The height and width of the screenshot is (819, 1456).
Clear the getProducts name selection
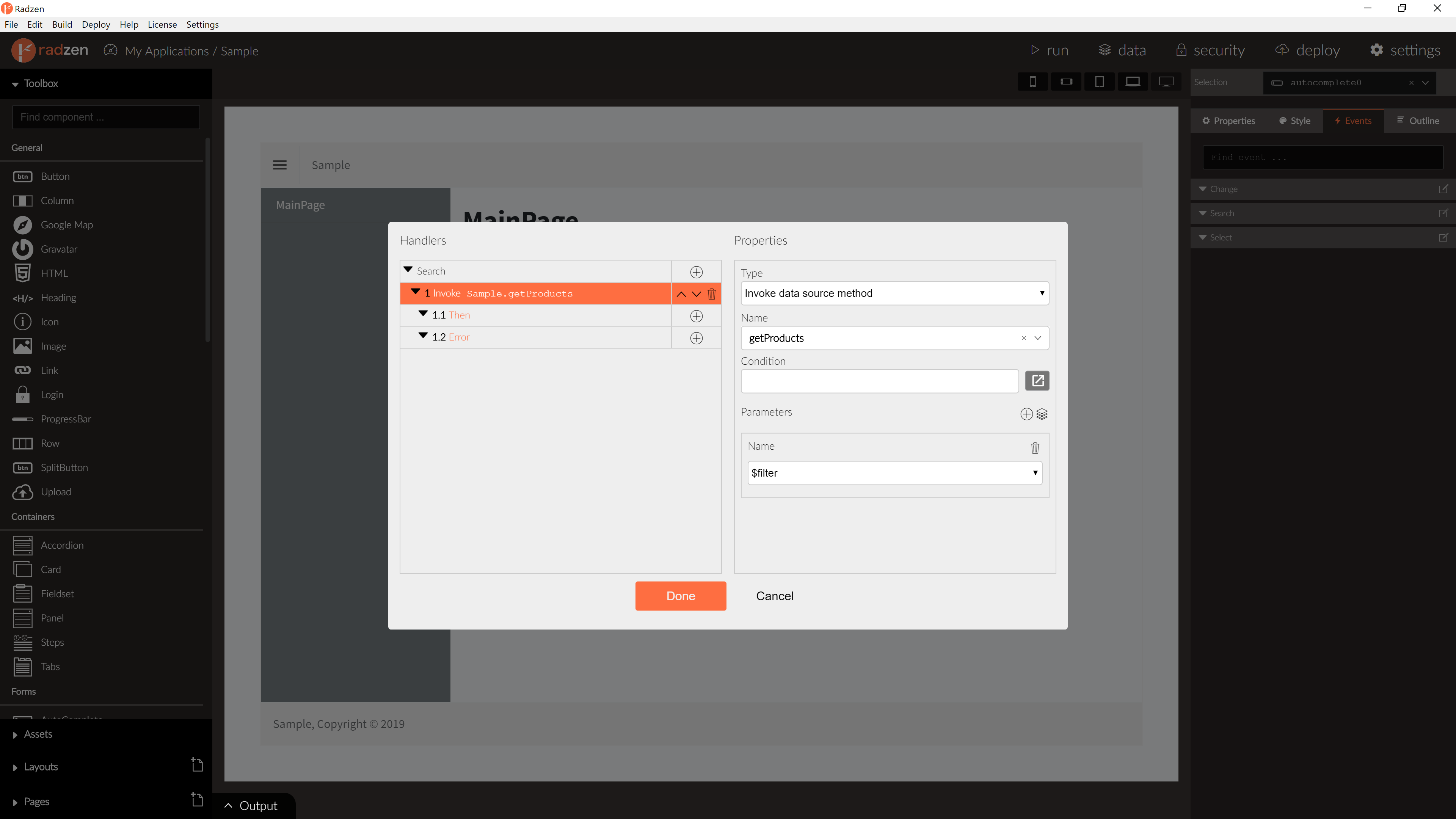pyautogui.click(x=1024, y=338)
